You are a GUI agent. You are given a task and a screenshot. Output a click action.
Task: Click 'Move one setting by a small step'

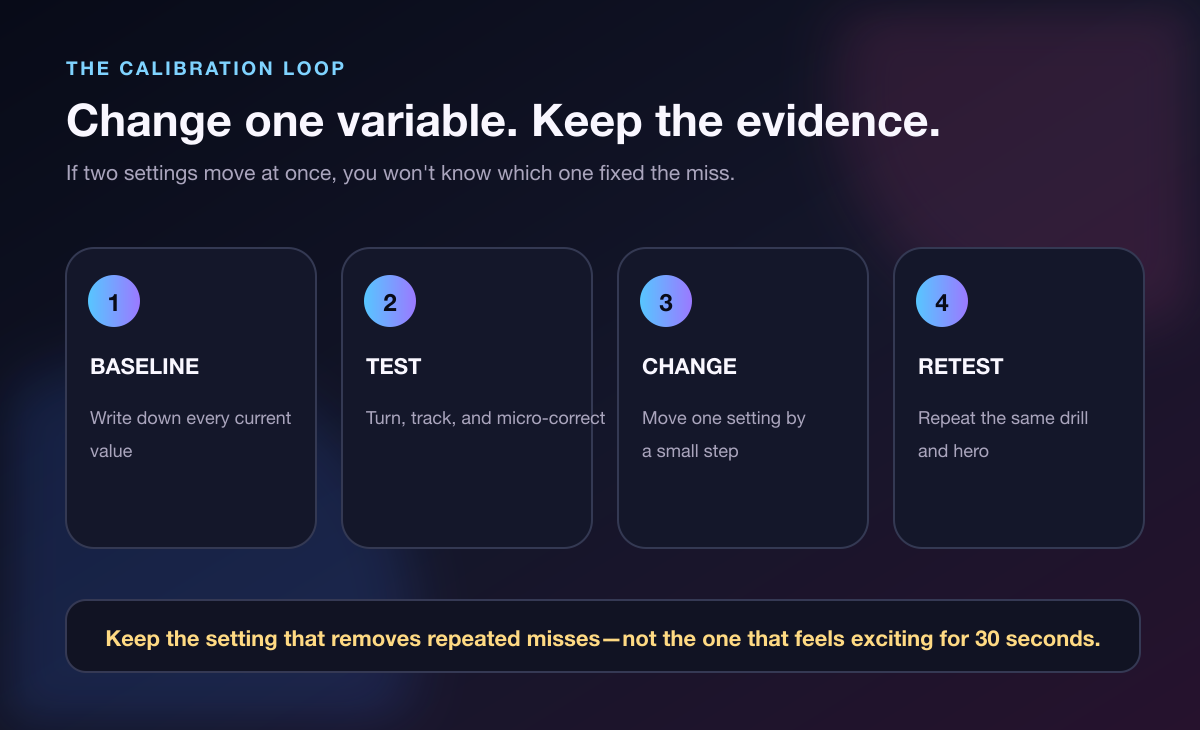tap(724, 434)
